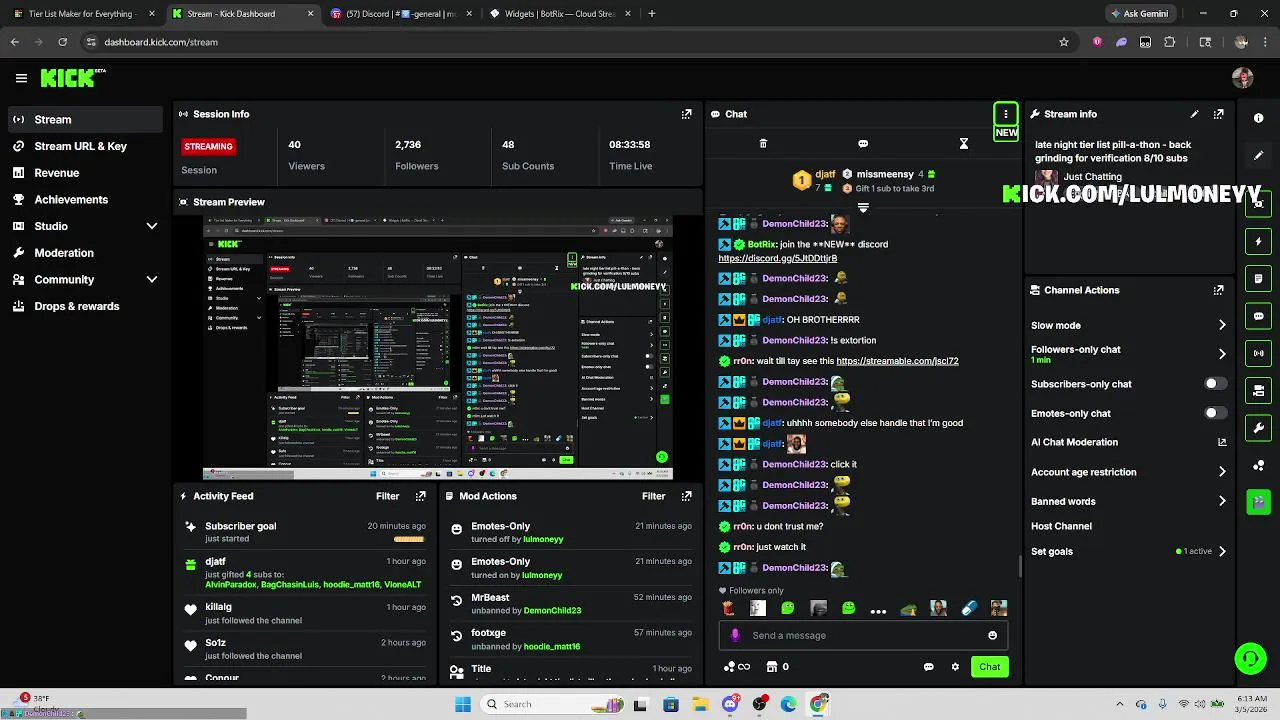The height and width of the screenshot is (720, 1280).
Task: Toggle Emotes-only chat switch
Action: (1214, 413)
